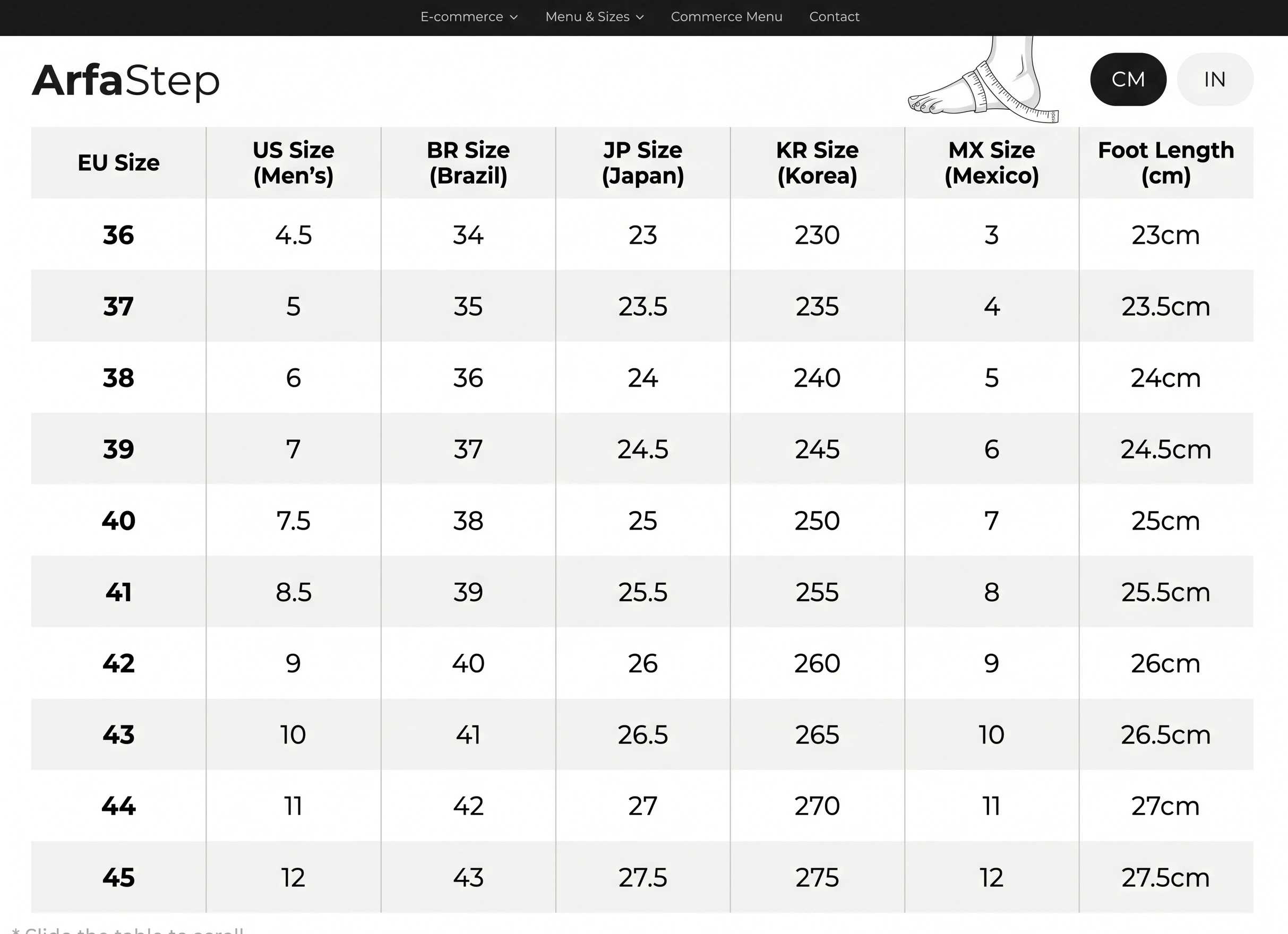
Task: Click the 27.5cm foot length cell
Action: point(1166,878)
